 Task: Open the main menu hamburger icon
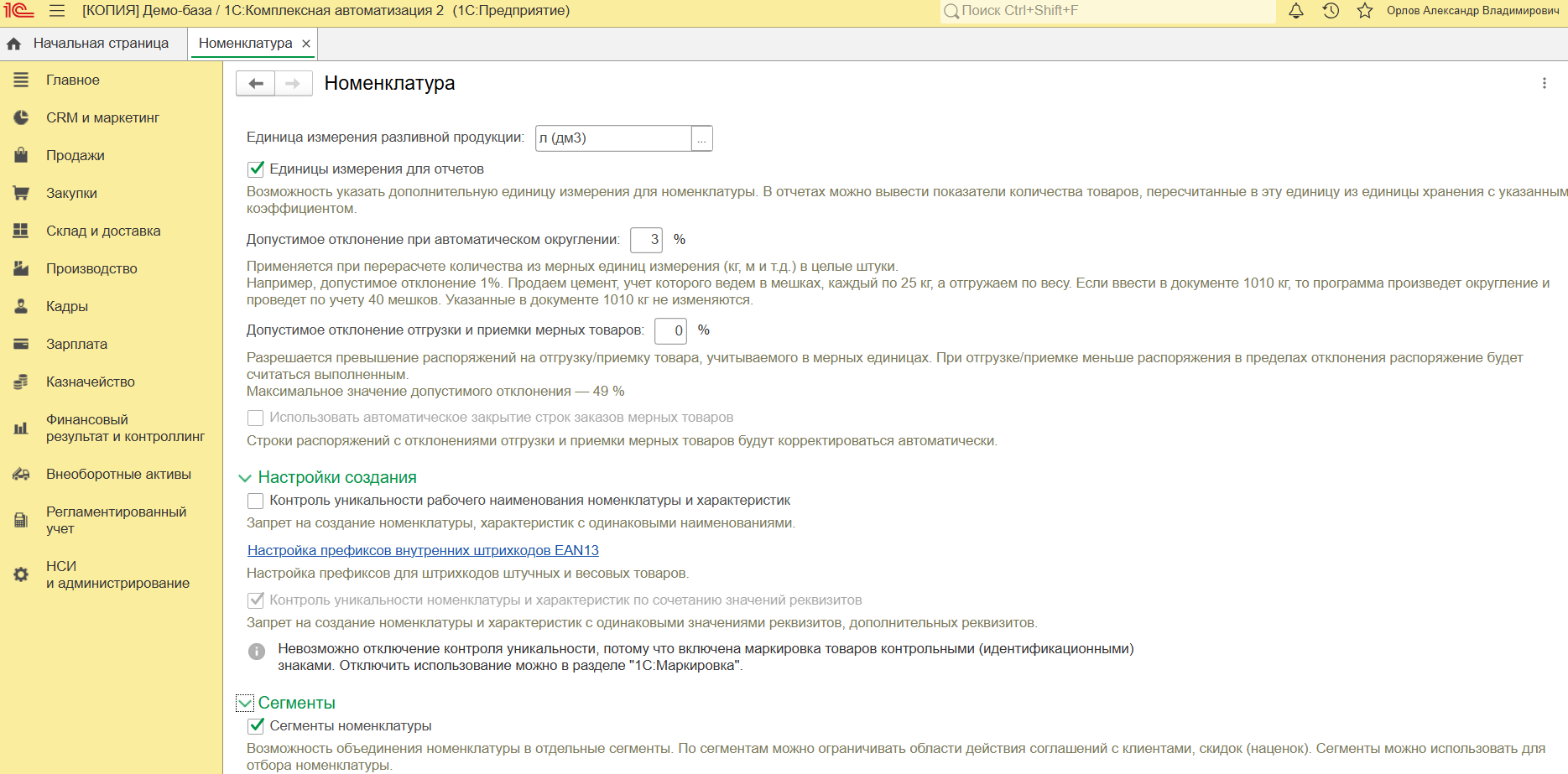[57, 11]
